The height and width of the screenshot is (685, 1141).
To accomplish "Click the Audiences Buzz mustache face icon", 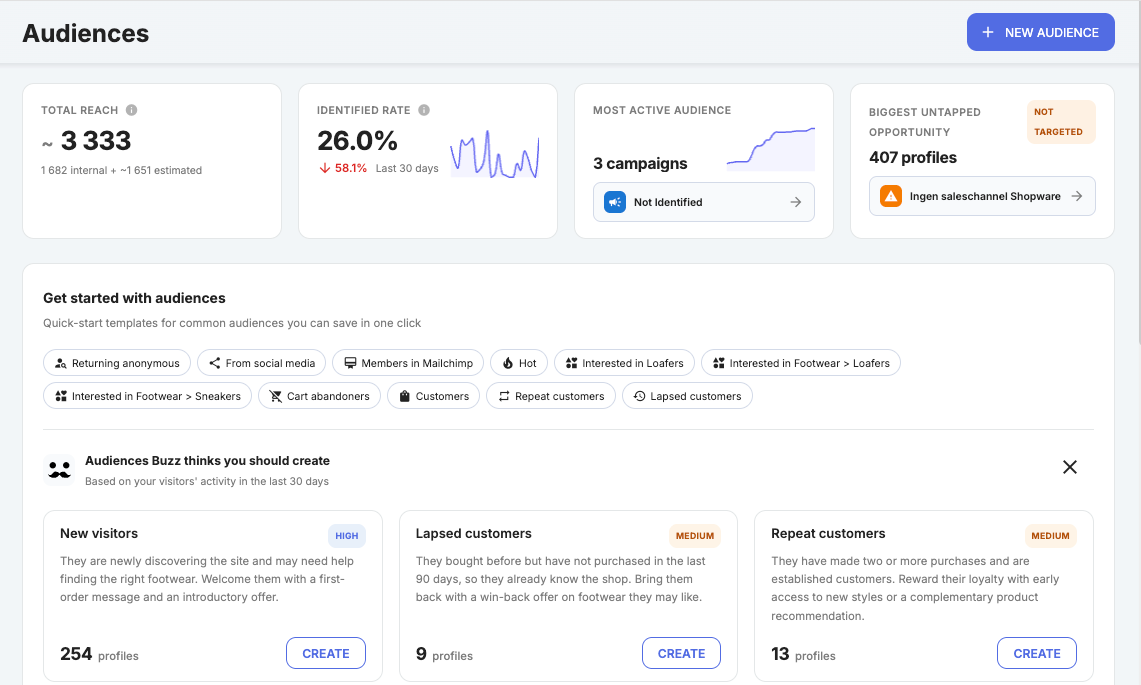I will pyautogui.click(x=59, y=470).
